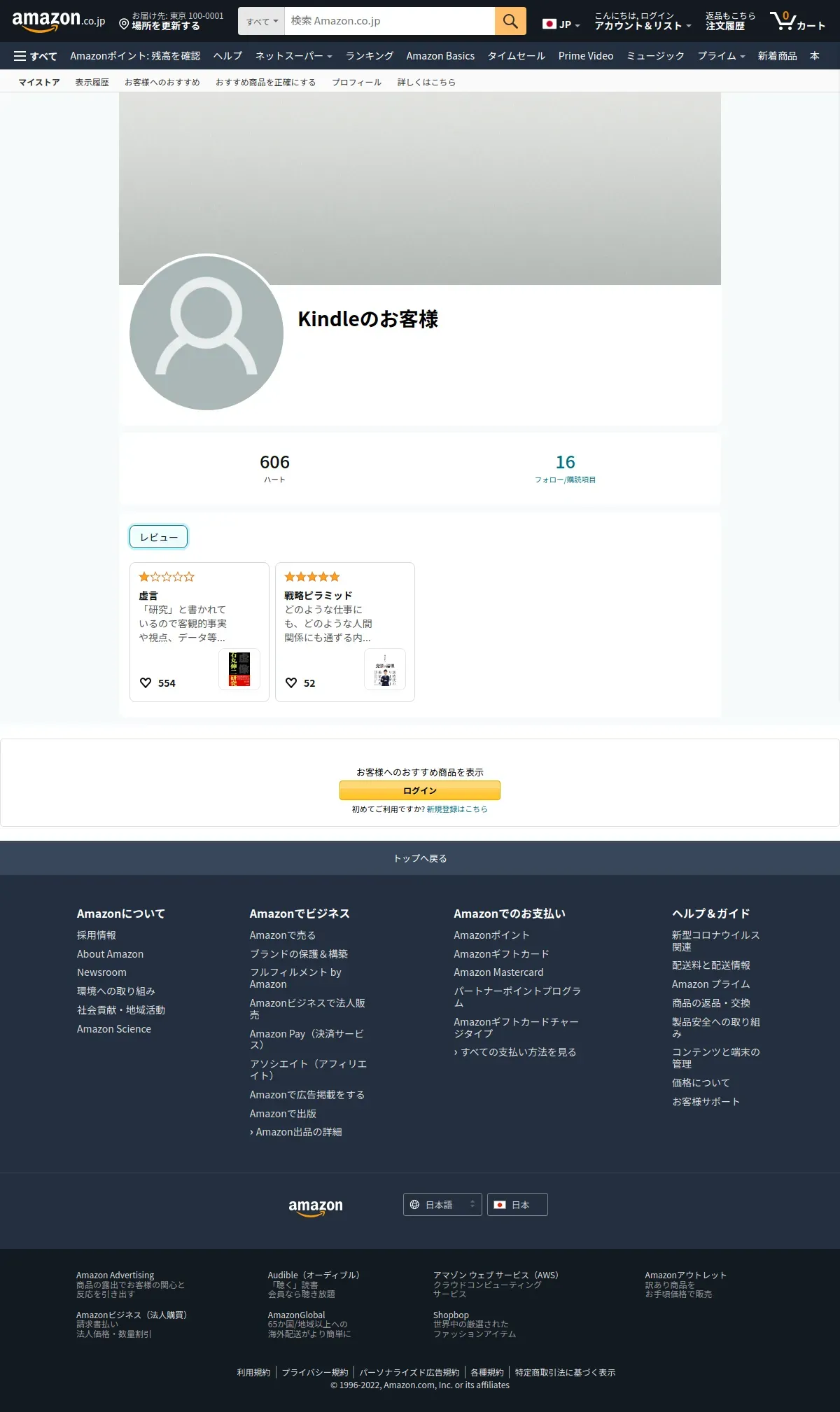Open 詳しくはこちら in sub navigation
This screenshot has width=840, height=1412.
tap(426, 82)
